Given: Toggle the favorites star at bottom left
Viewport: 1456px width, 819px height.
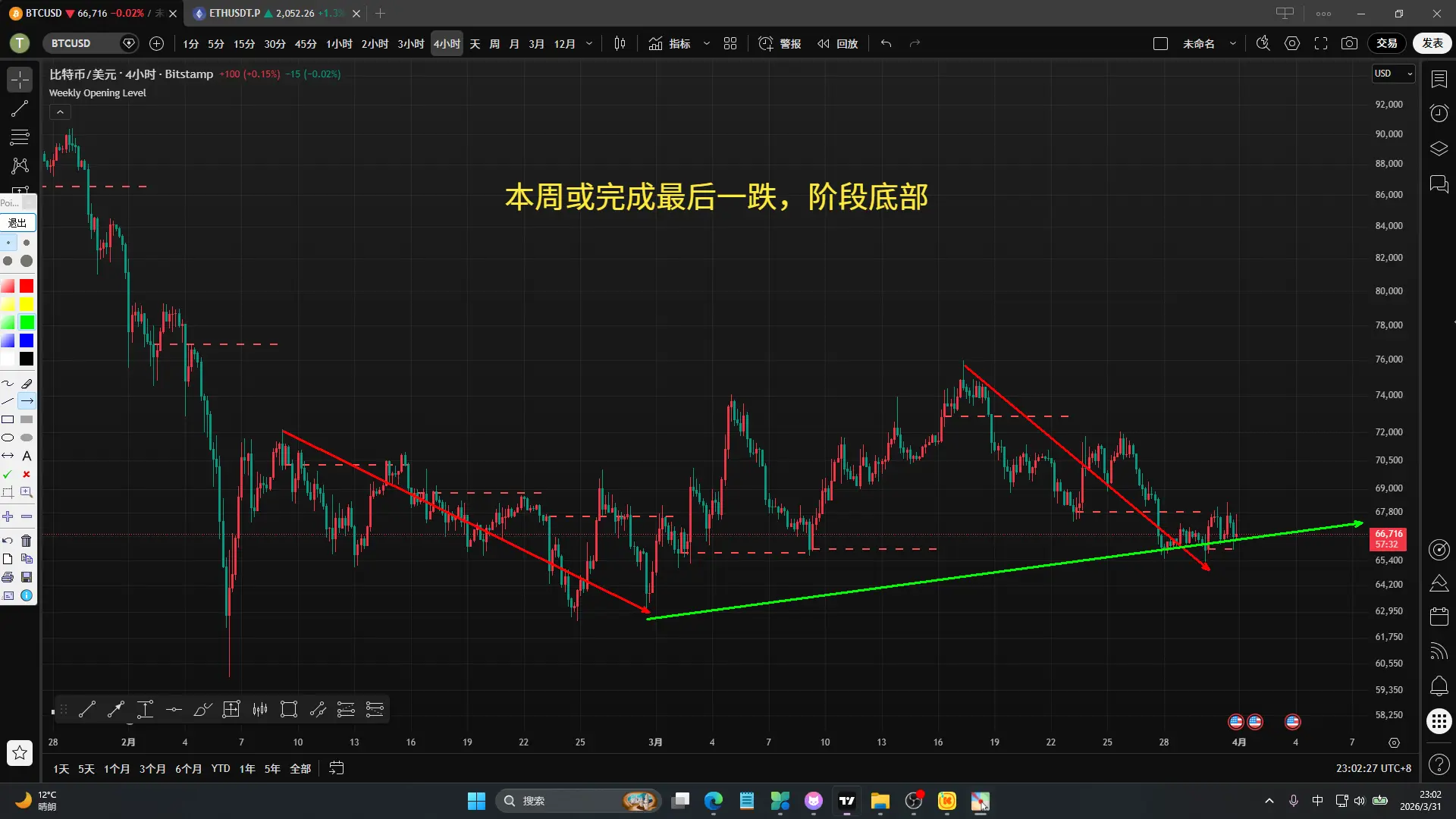Looking at the screenshot, I should [x=20, y=752].
